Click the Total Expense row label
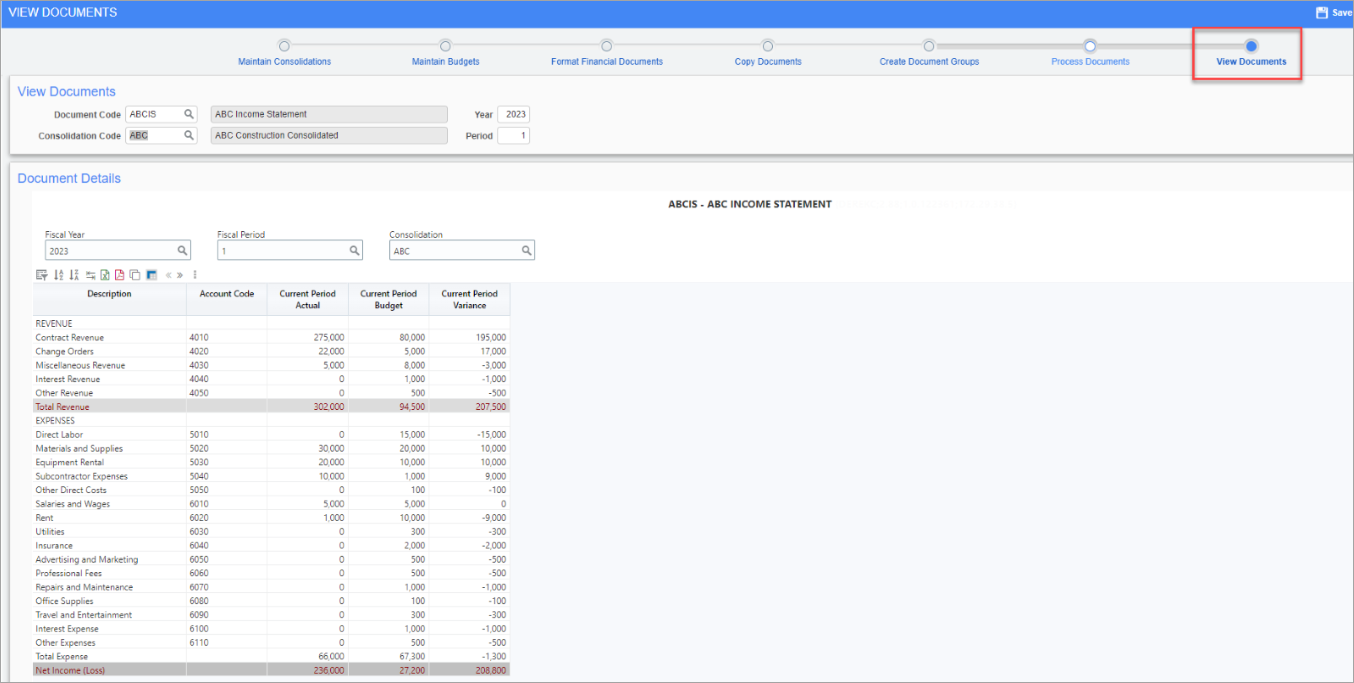Image resolution: width=1354 pixels, height=683 pixels. click(61, 657)
